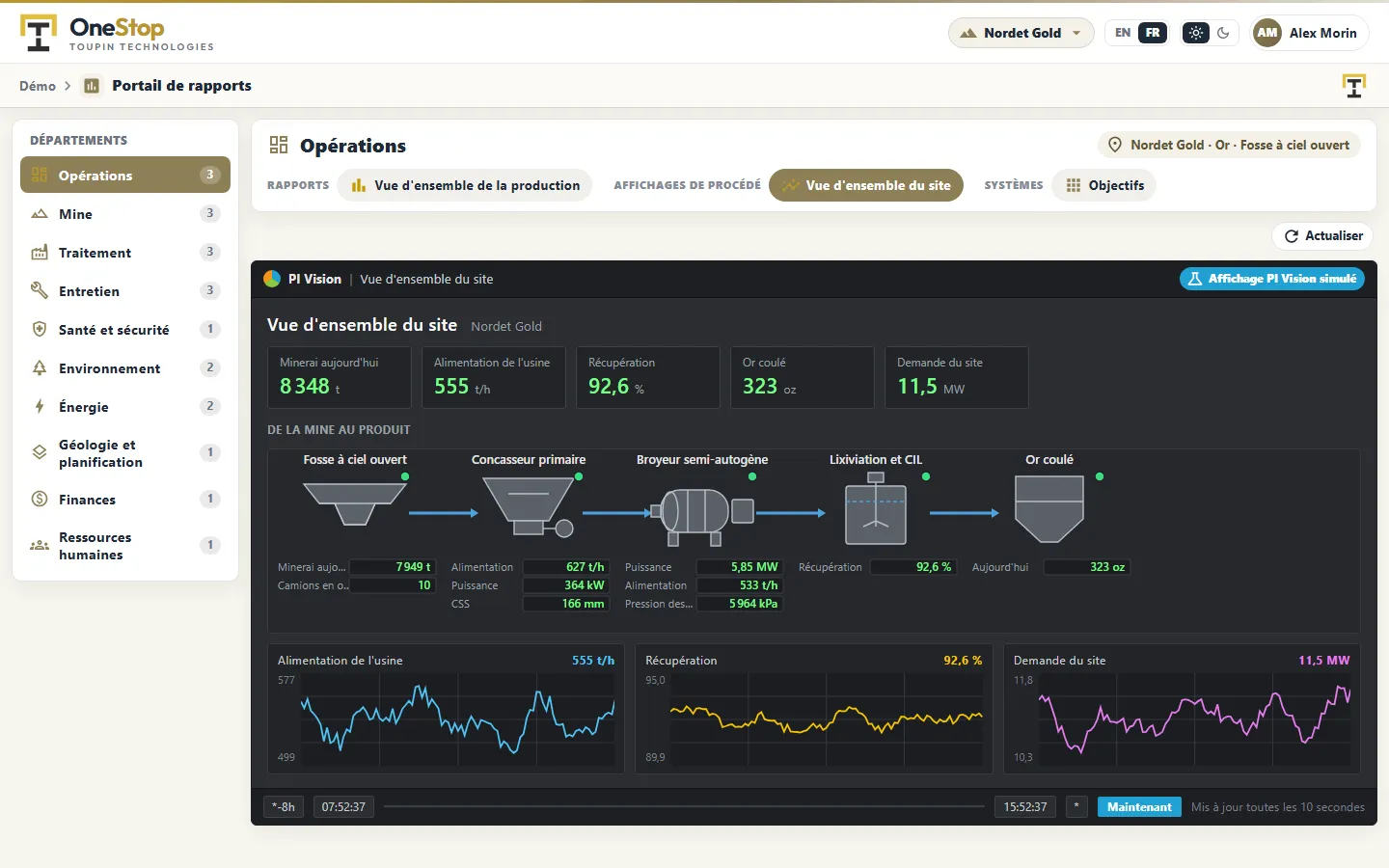This screenshot has width=1389, height=868.
Task: Click the Lixiviation et CIL tank icon
Action: [x=876, y=508]
